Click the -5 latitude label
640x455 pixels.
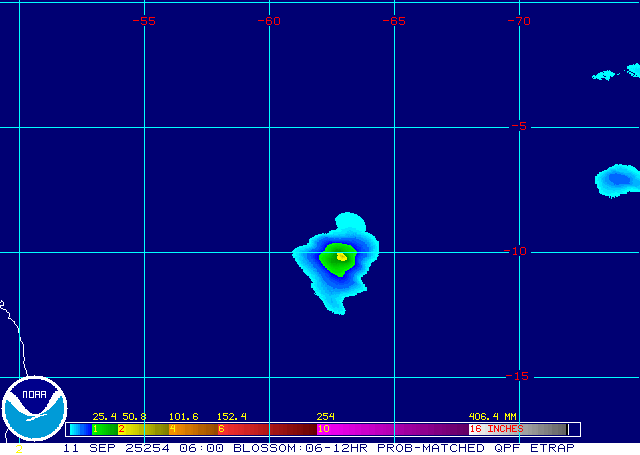pos(516,126)
